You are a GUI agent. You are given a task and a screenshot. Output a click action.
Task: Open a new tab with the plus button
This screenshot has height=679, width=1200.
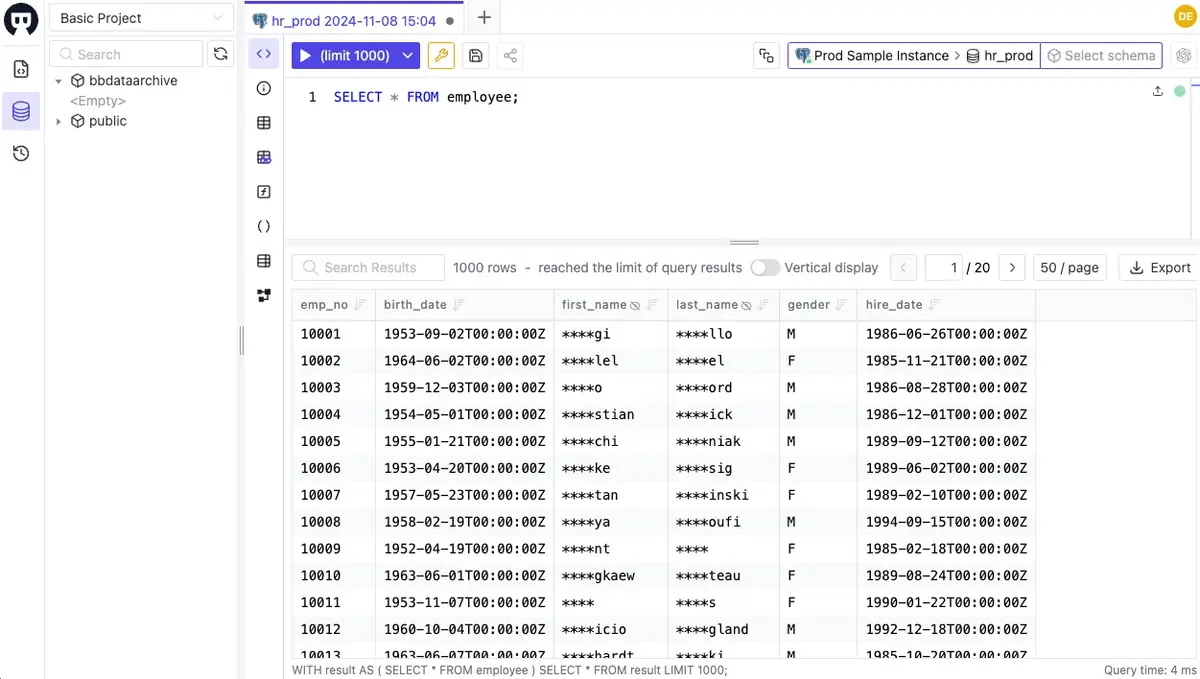tap(484, 17)
